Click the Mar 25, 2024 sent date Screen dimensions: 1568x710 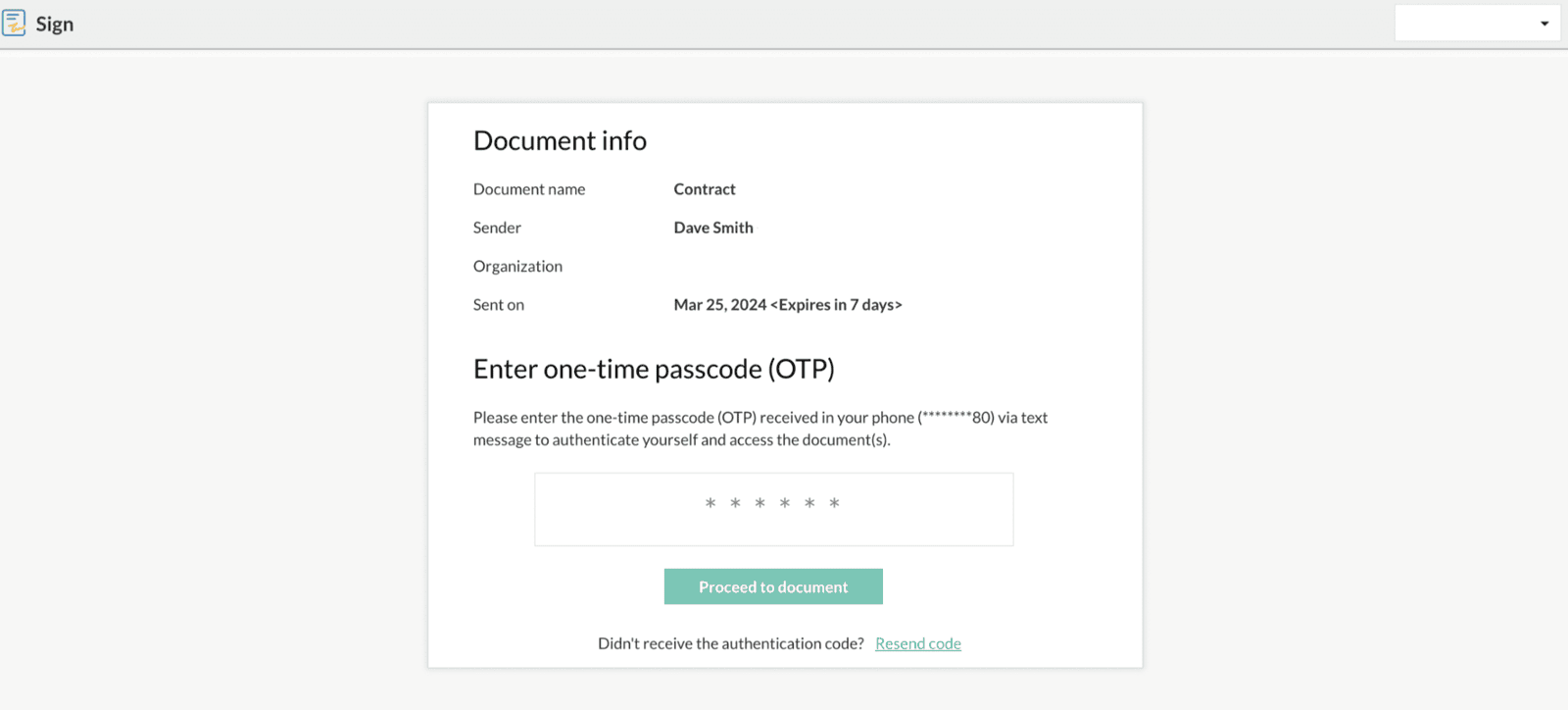(720, 305)
